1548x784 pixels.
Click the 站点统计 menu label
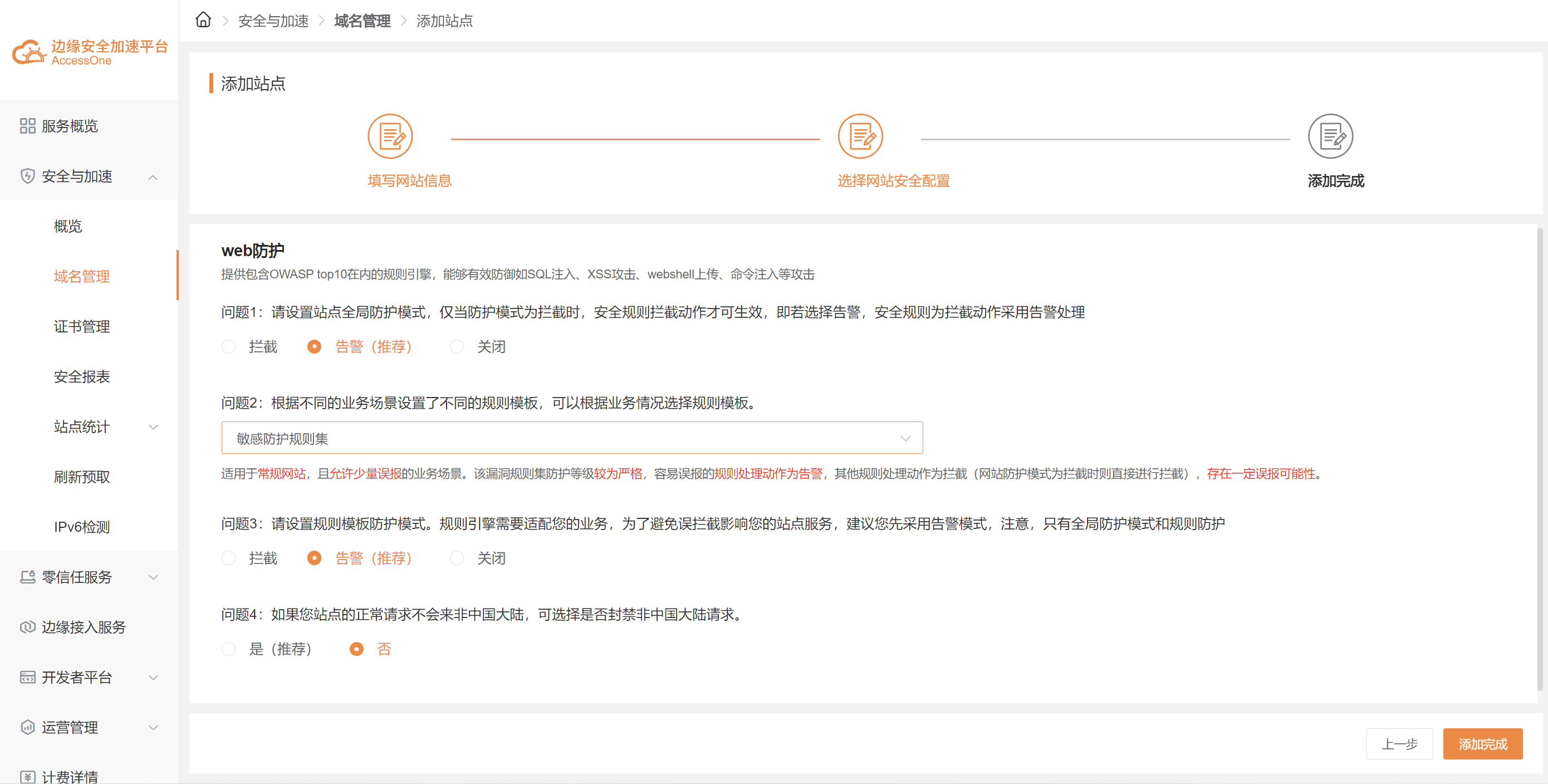(x=82, y=427)
